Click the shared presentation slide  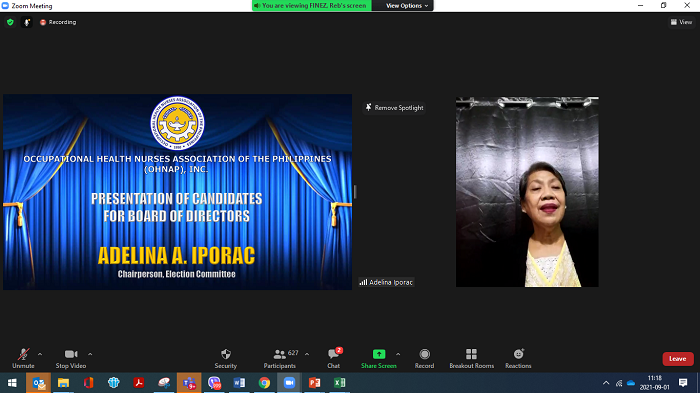[x=177, y=192]
